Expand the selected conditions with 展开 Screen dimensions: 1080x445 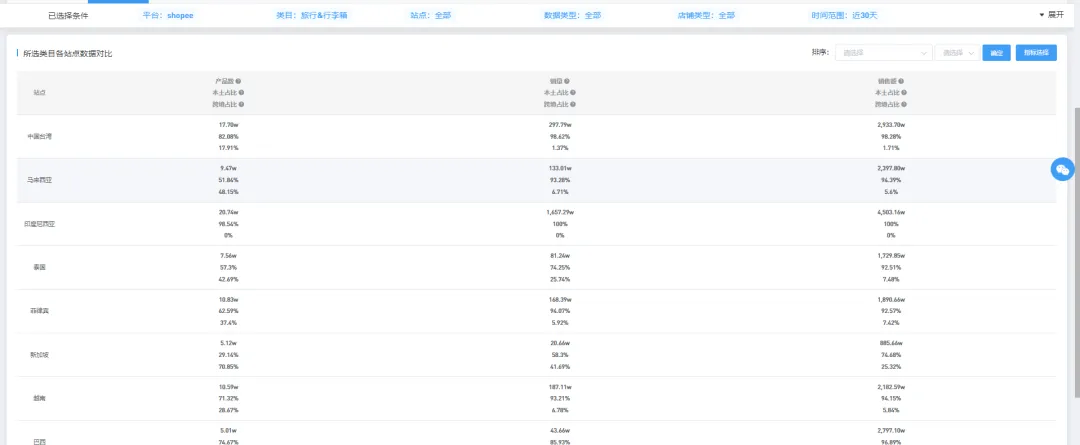pyautogui.click(x=1051, y=14)
